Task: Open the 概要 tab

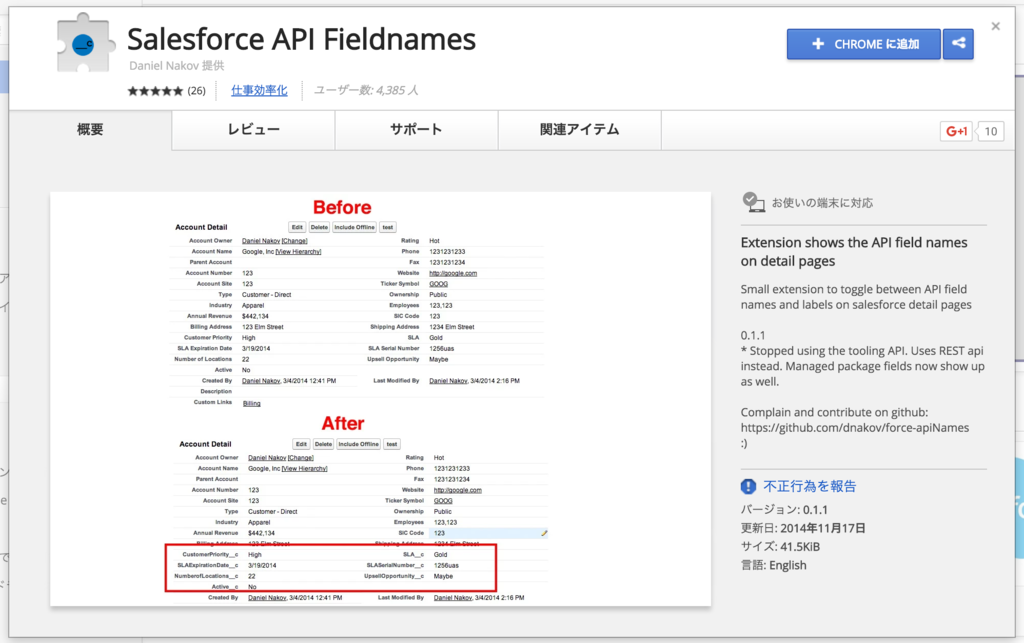Action: [90, 129]
